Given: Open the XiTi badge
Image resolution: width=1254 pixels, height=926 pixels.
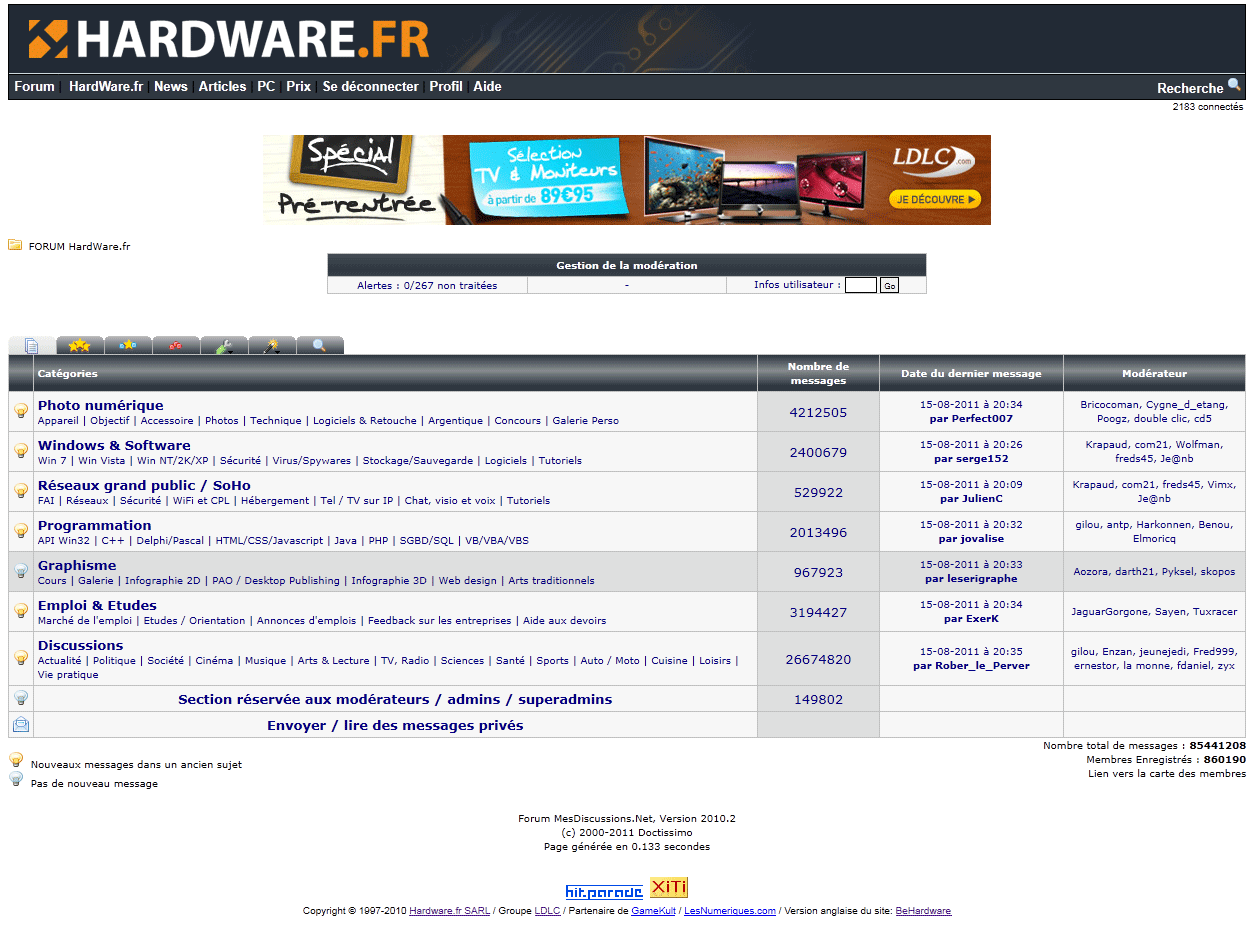Looking at the screenshot, I should tap(669, 888).
